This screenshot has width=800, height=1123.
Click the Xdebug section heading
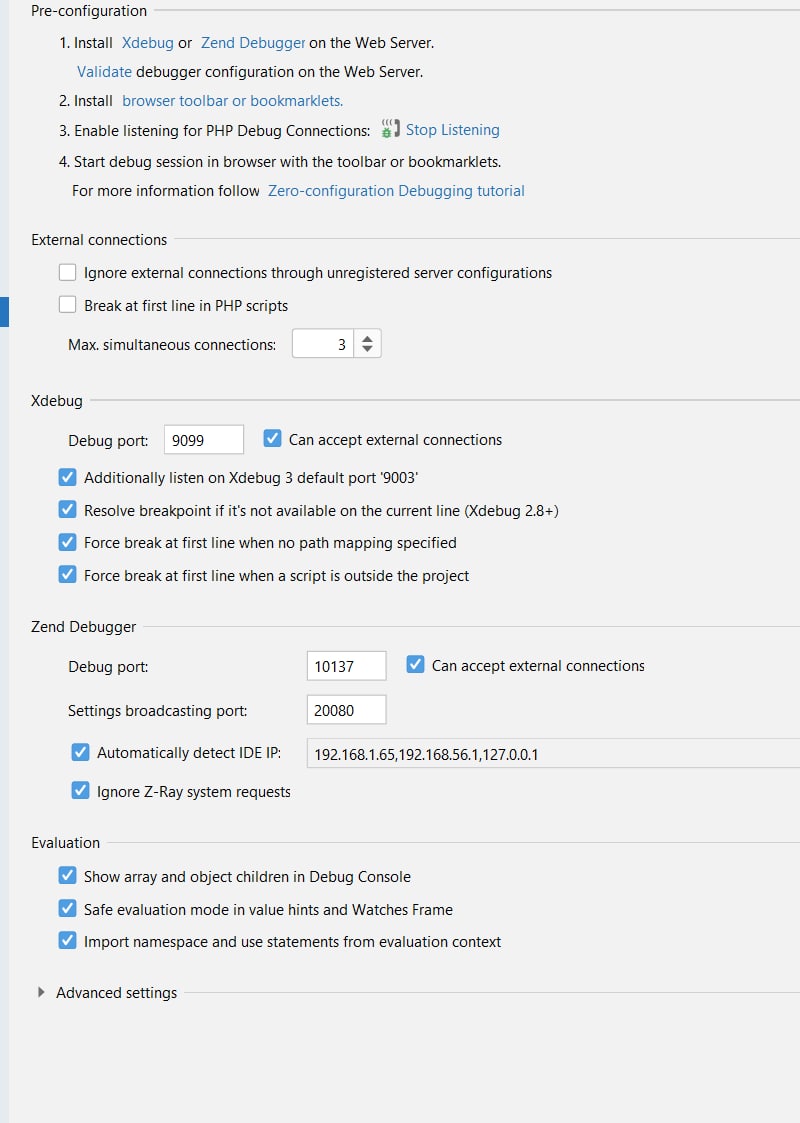pyautogui.click(x=57, y=401)
